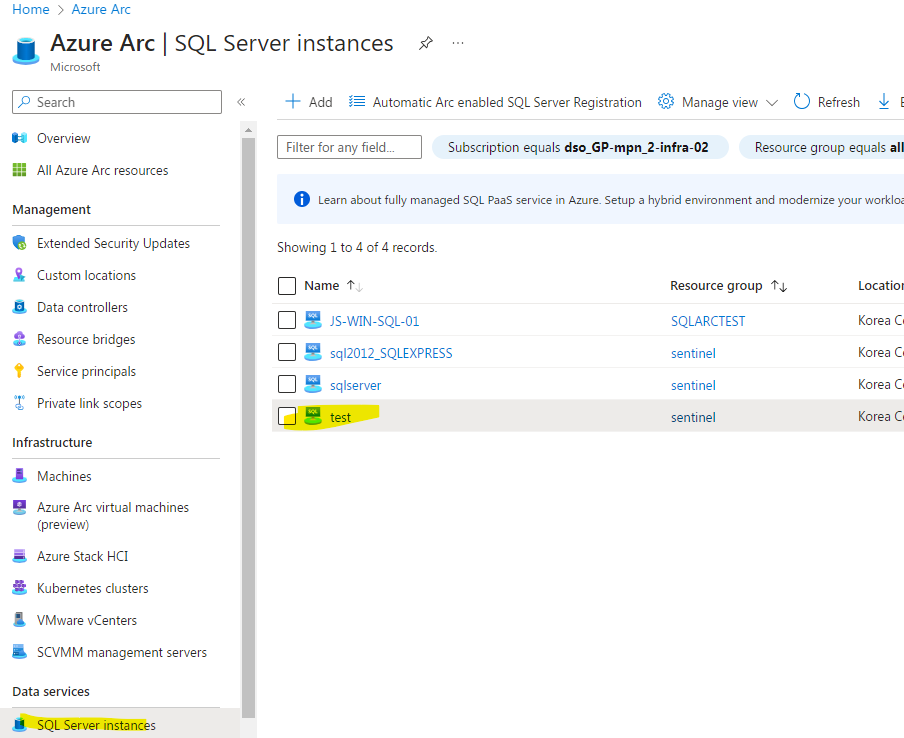Screen dimensions: 904x738
Task: Check the box for sql2012_SQLEXPRESS
Action: (287, 352)
